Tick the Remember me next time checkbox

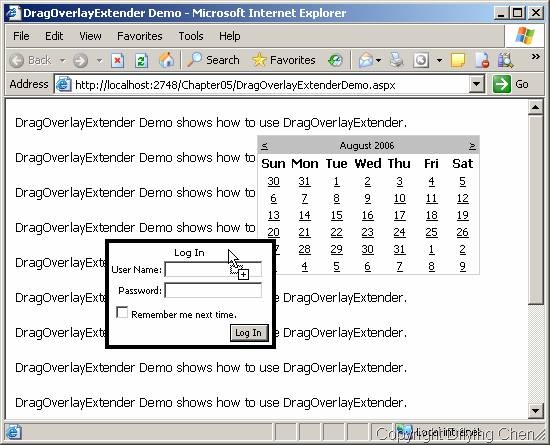coord(122,312)
